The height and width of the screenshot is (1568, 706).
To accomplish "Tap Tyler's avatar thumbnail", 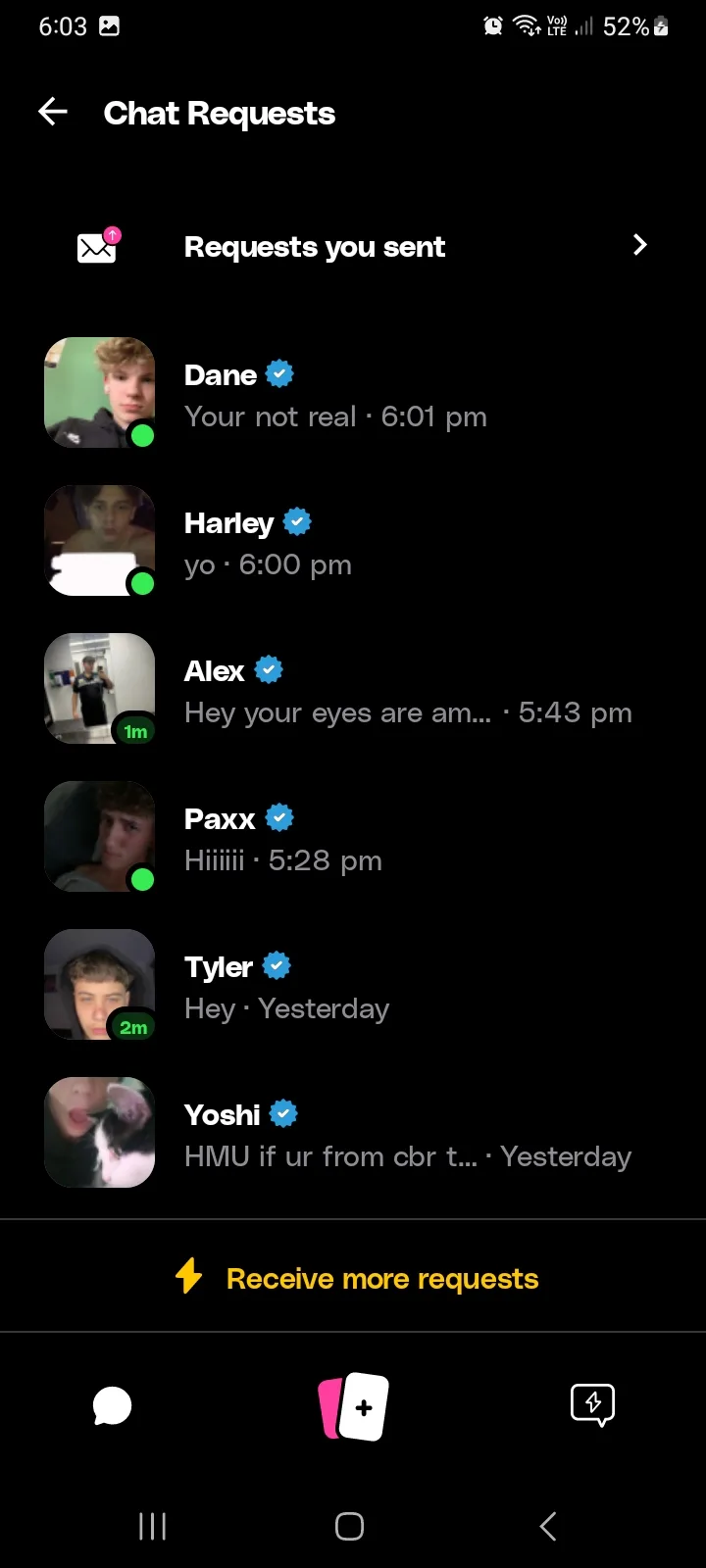I will tap(100, 985).
